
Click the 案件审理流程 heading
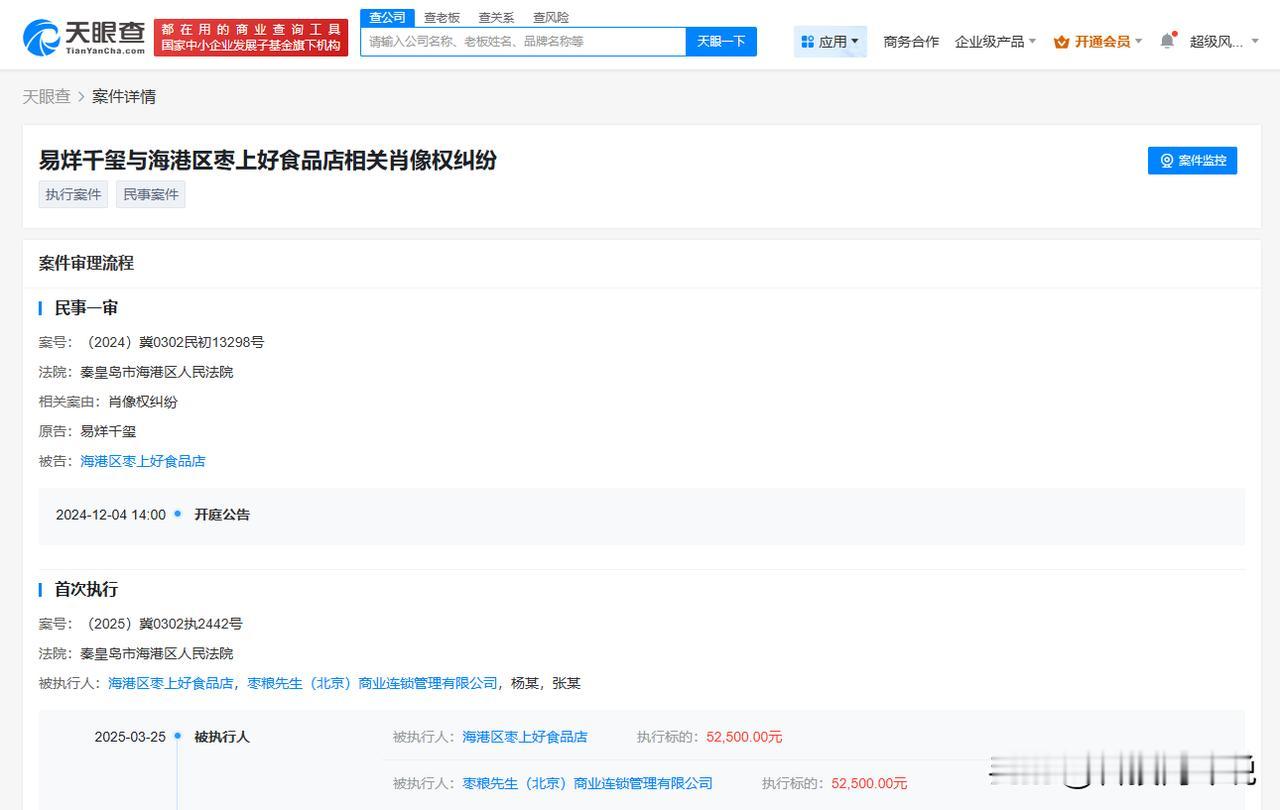pos(86,263)
